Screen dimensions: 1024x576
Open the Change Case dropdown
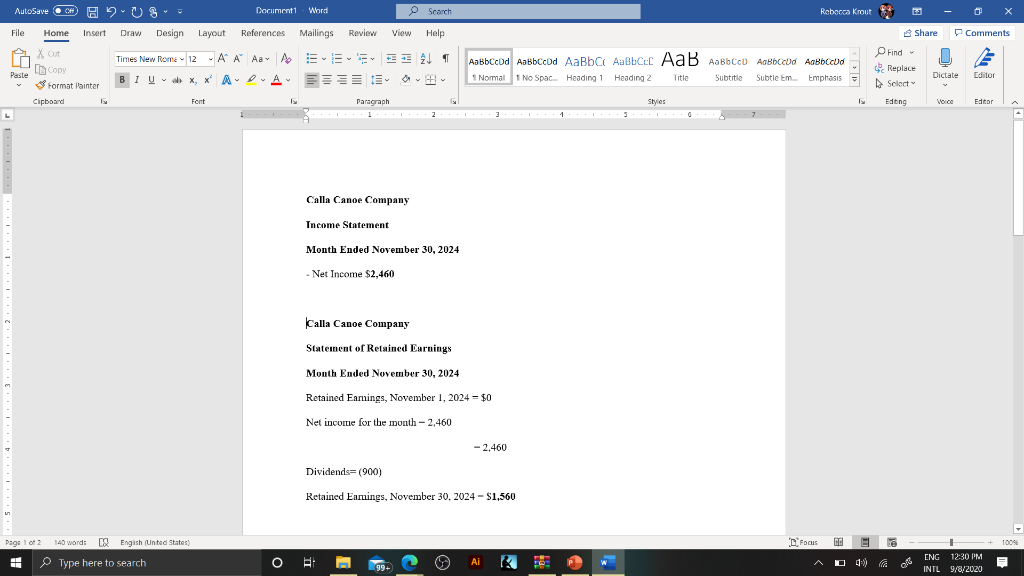point(261,59)
